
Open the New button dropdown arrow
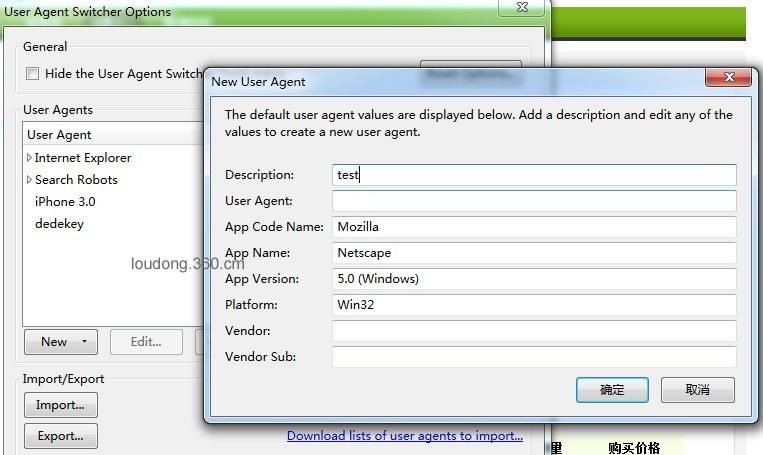[x=84, y=342]
